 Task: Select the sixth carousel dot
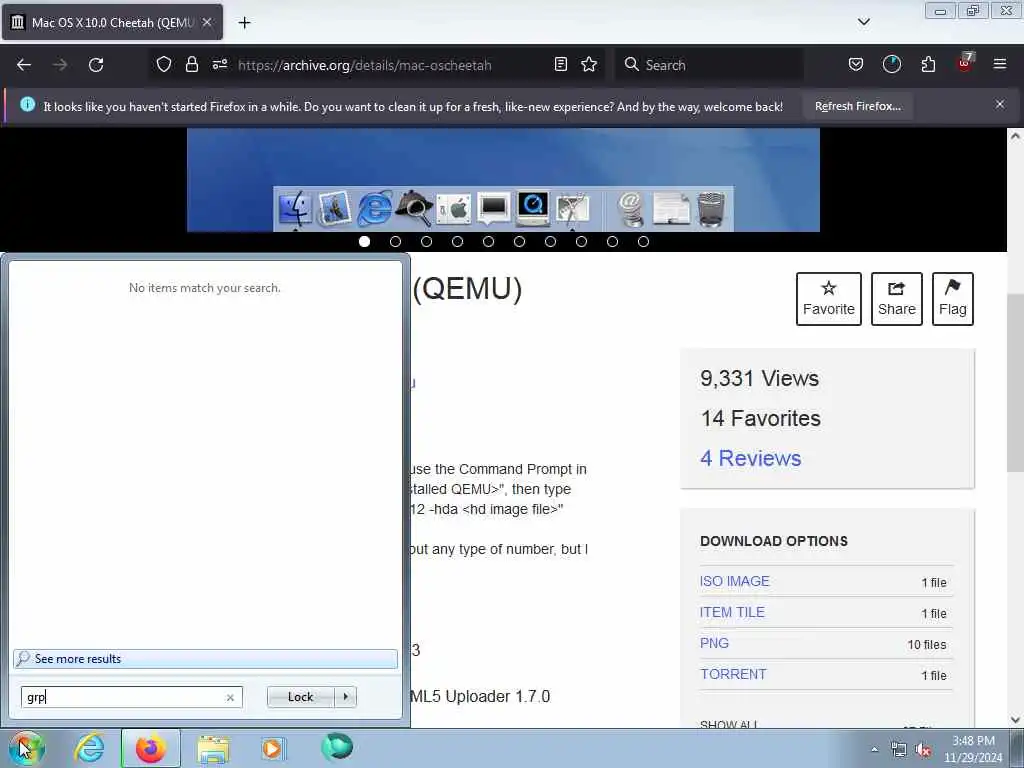point(519,242)
